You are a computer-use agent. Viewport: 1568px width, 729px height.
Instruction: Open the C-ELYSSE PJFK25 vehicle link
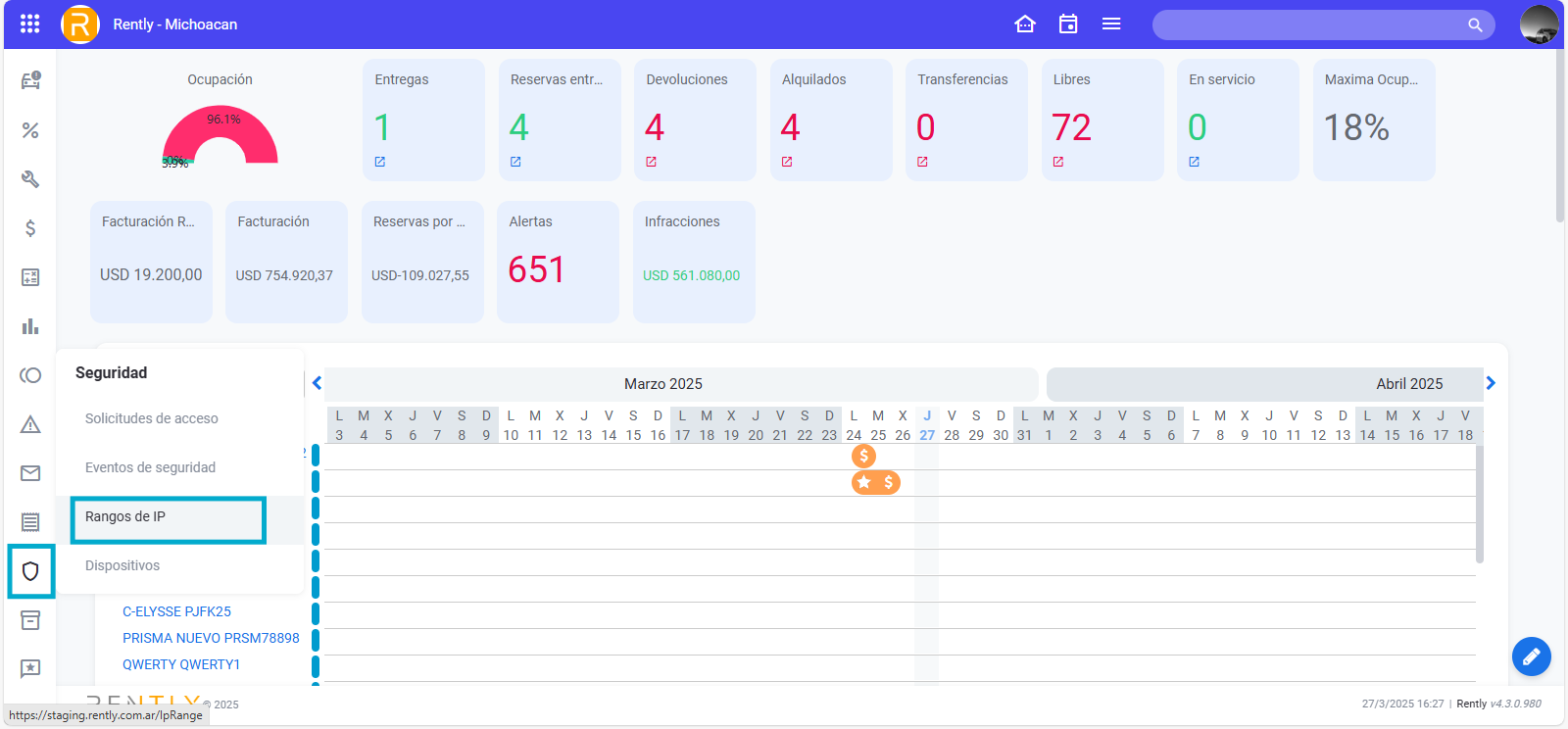click(176, 611)
